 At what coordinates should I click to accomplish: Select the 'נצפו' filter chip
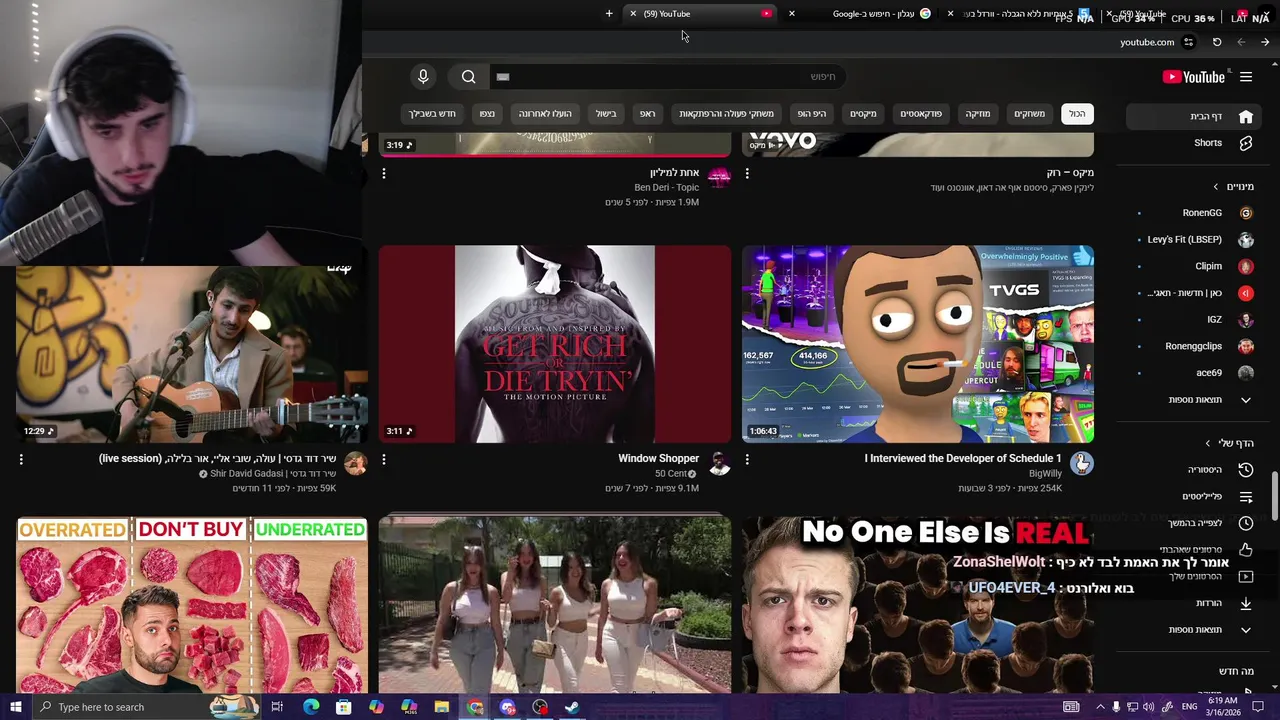487,114
